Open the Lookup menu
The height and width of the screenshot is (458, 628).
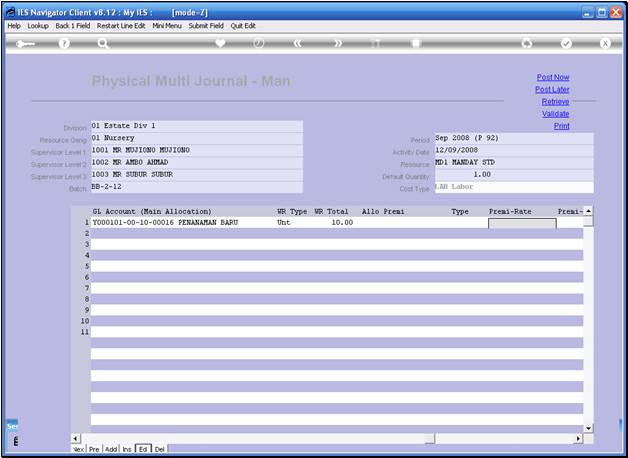tap(38, 26)
